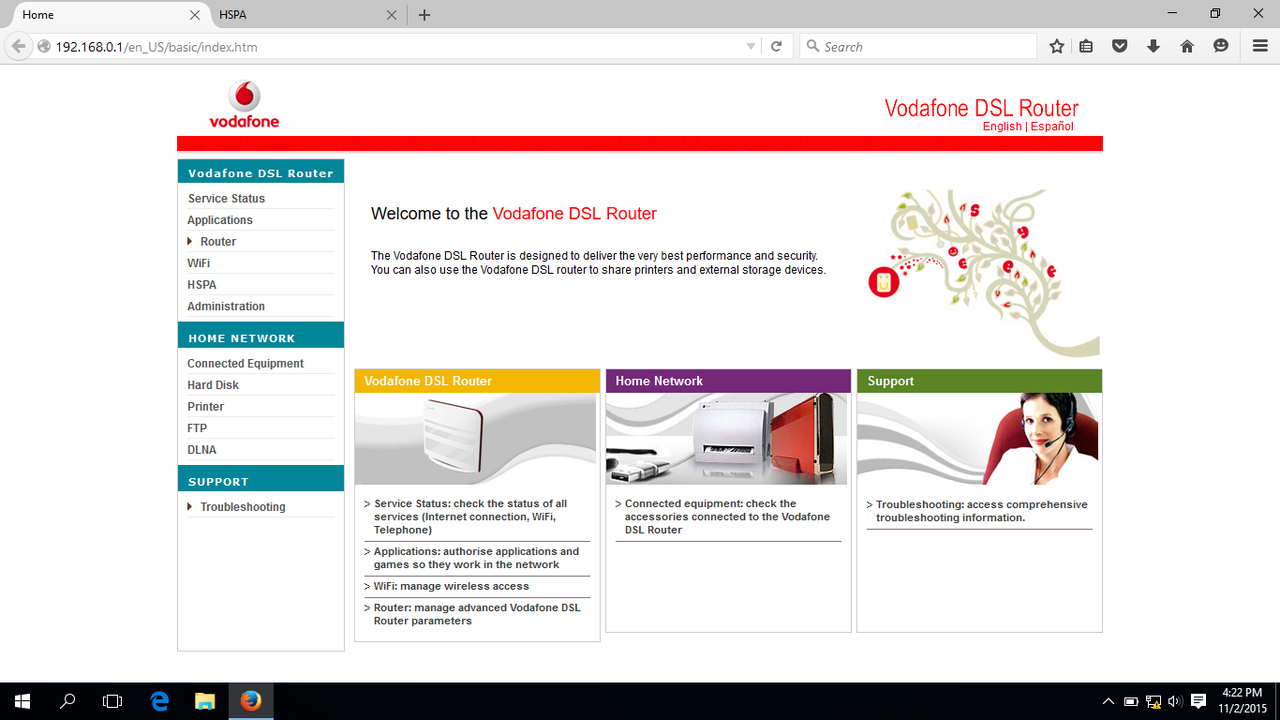The height and width of the screenshot is (720, 1280).
Task: Show the taskbar clock and date
Action: 1243,701
